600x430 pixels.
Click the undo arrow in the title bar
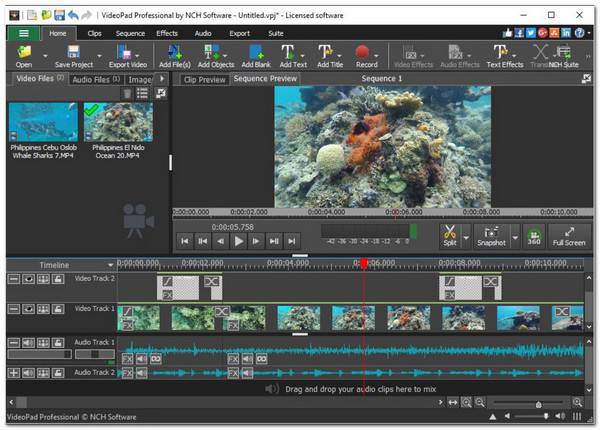73,15
